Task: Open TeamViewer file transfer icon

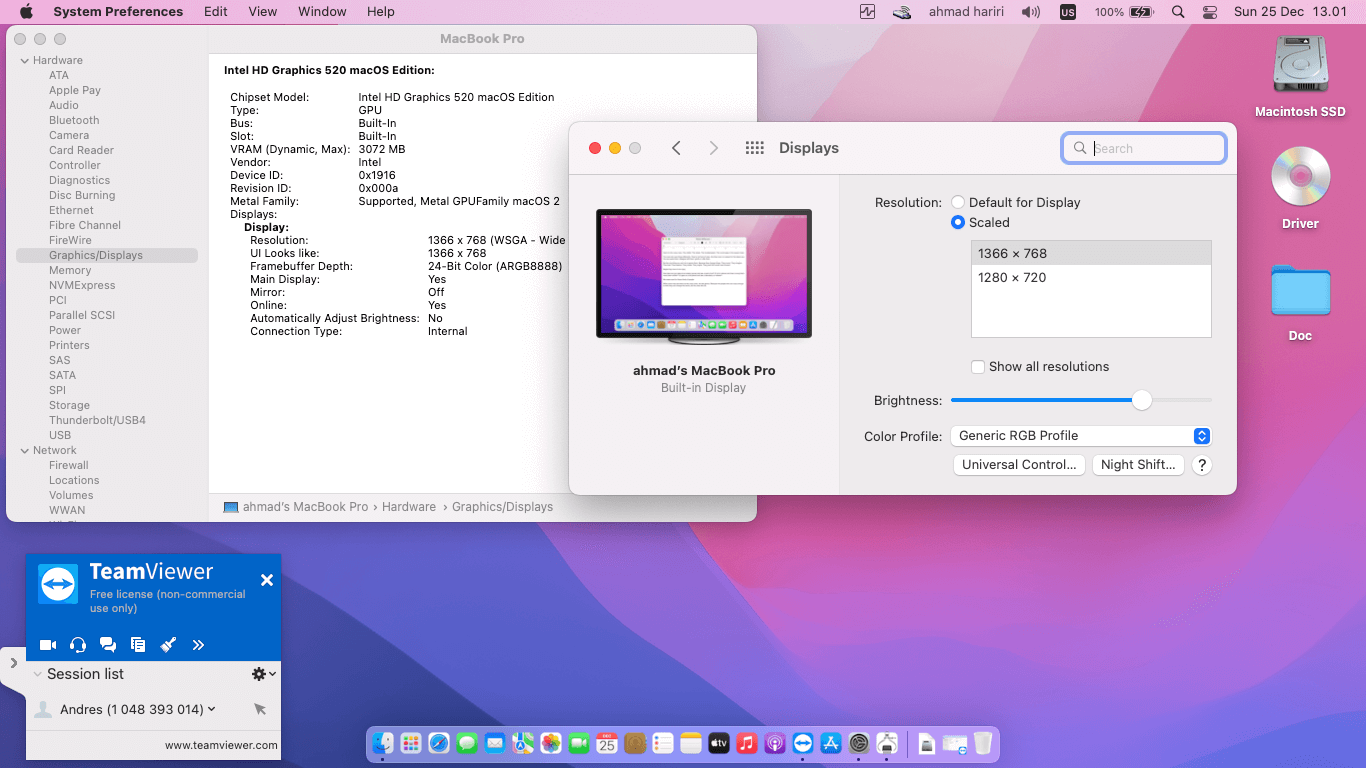Action: point(138,645)
